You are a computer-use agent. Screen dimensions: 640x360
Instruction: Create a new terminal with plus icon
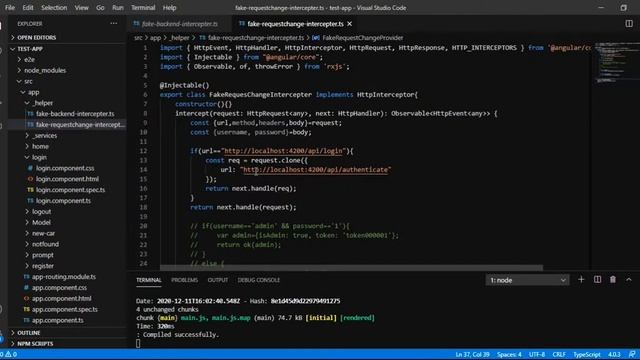coord(581,280)
